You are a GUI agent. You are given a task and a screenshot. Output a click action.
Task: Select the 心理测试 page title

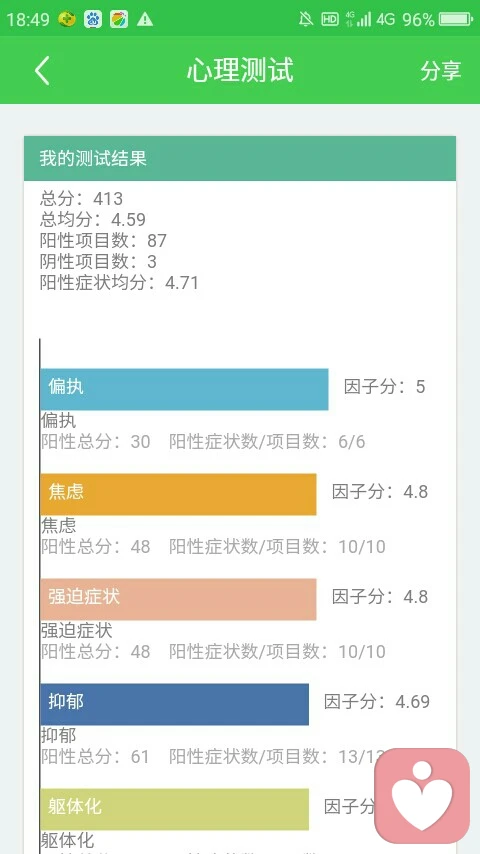(240, 70)
